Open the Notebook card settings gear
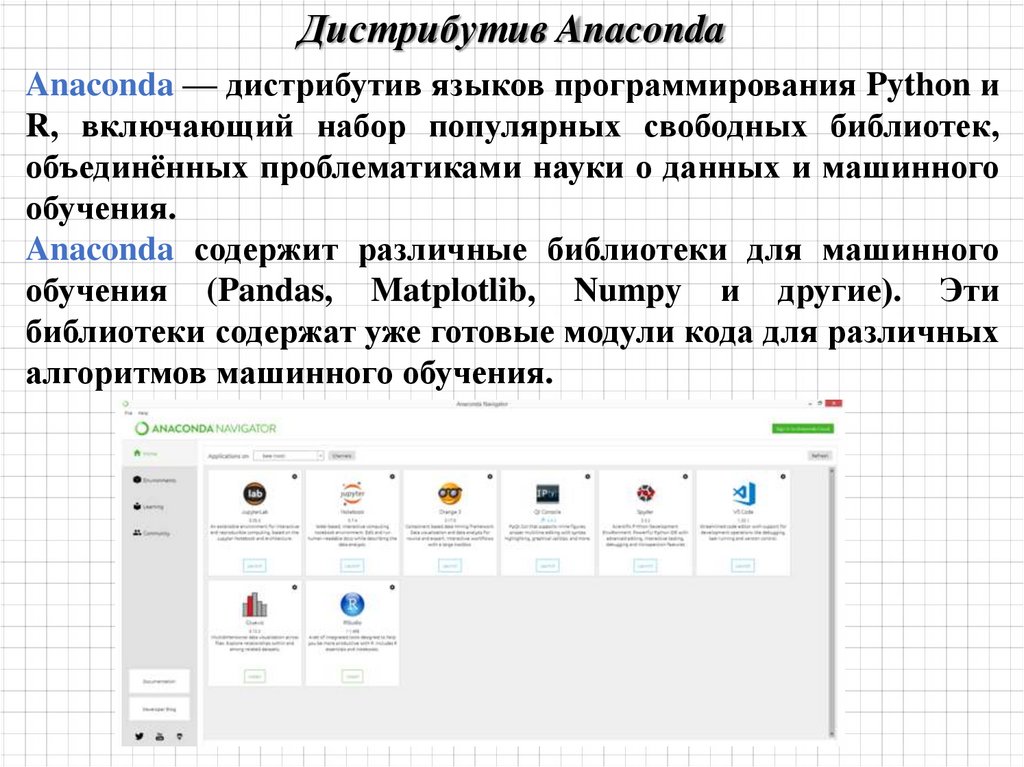1024x767 pixels. tap(392, 476)
